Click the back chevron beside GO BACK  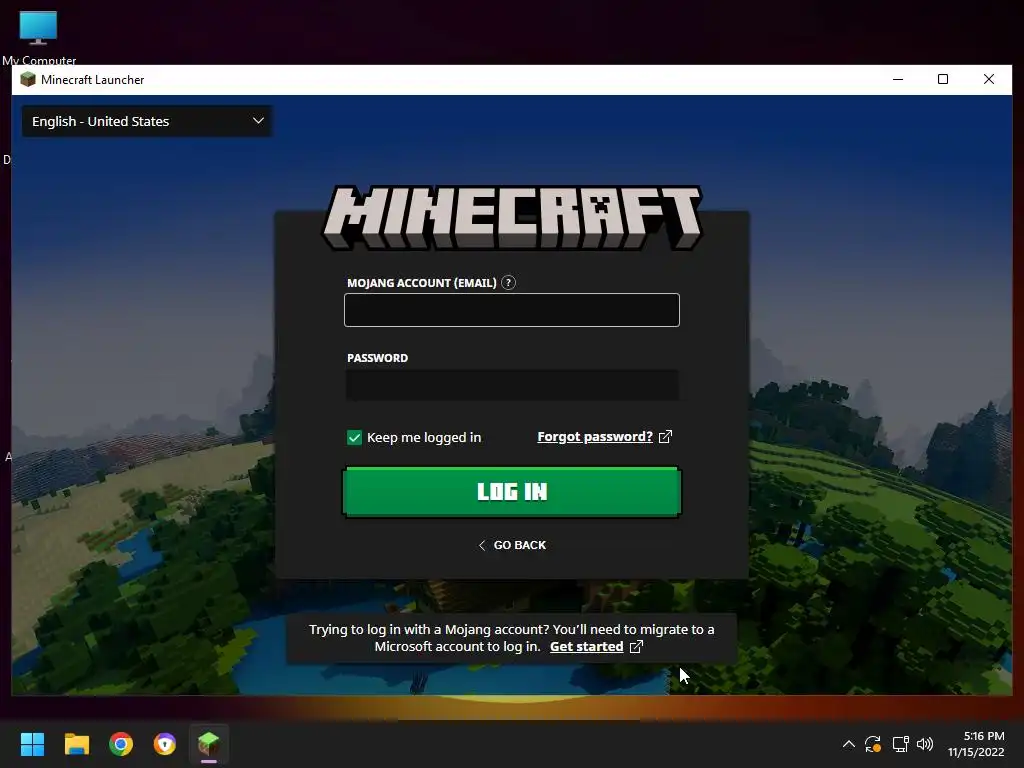coord(482,545)
